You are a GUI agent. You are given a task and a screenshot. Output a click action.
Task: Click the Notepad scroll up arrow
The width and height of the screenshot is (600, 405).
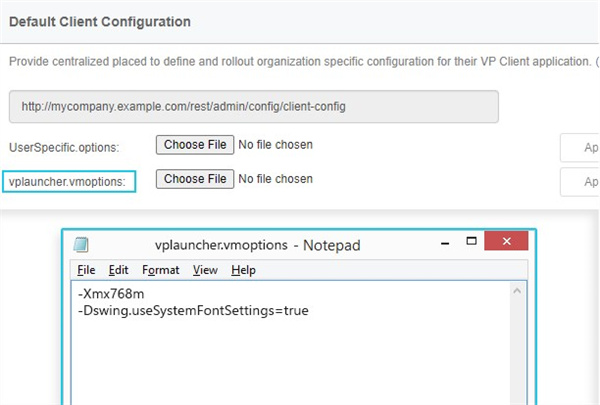518,291
